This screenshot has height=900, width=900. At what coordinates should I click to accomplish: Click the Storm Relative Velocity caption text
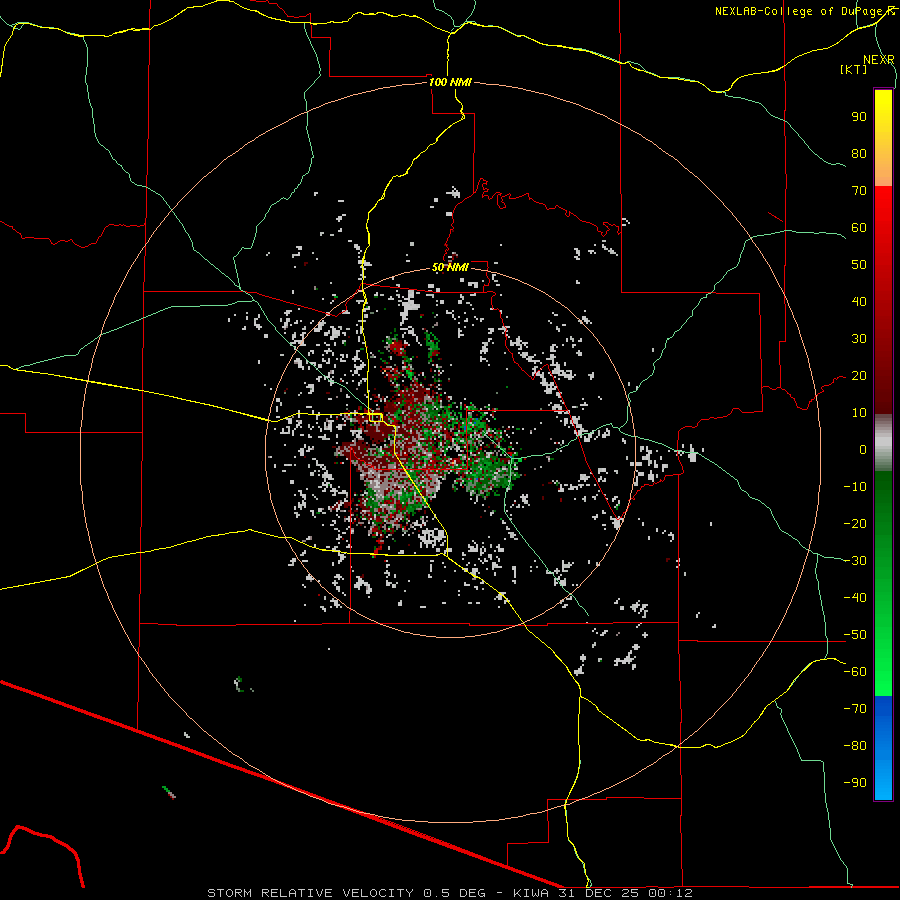pos(449,893)
